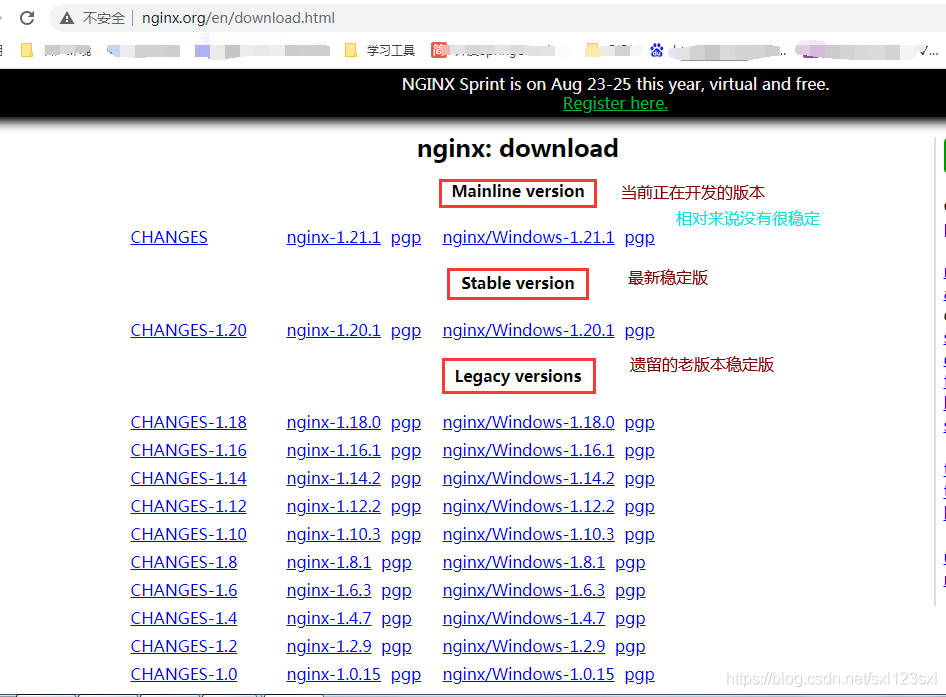Click the Stable version heading

pos(518,284)
